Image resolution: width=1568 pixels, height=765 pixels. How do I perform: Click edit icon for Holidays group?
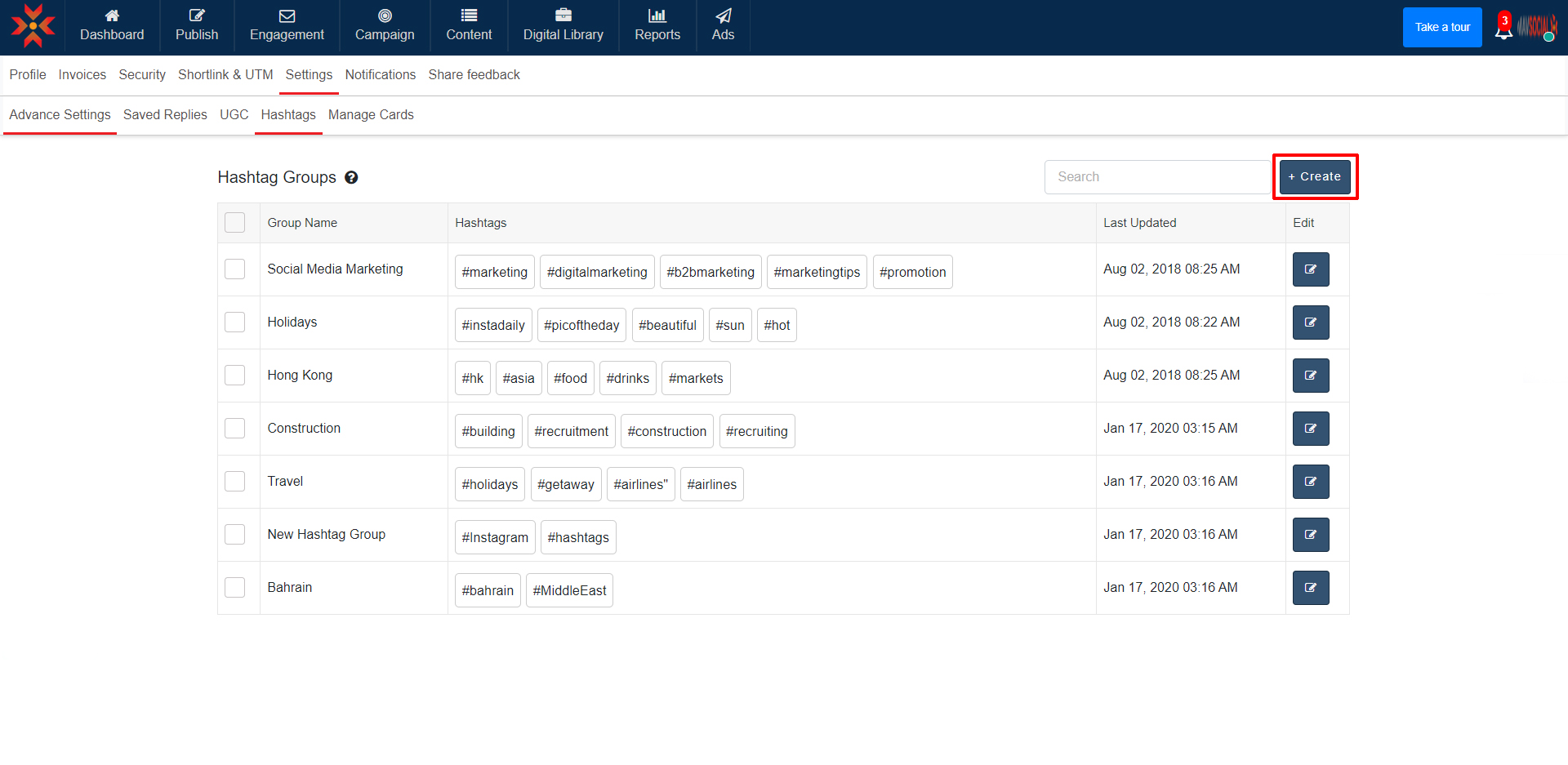pos(1310,322)
